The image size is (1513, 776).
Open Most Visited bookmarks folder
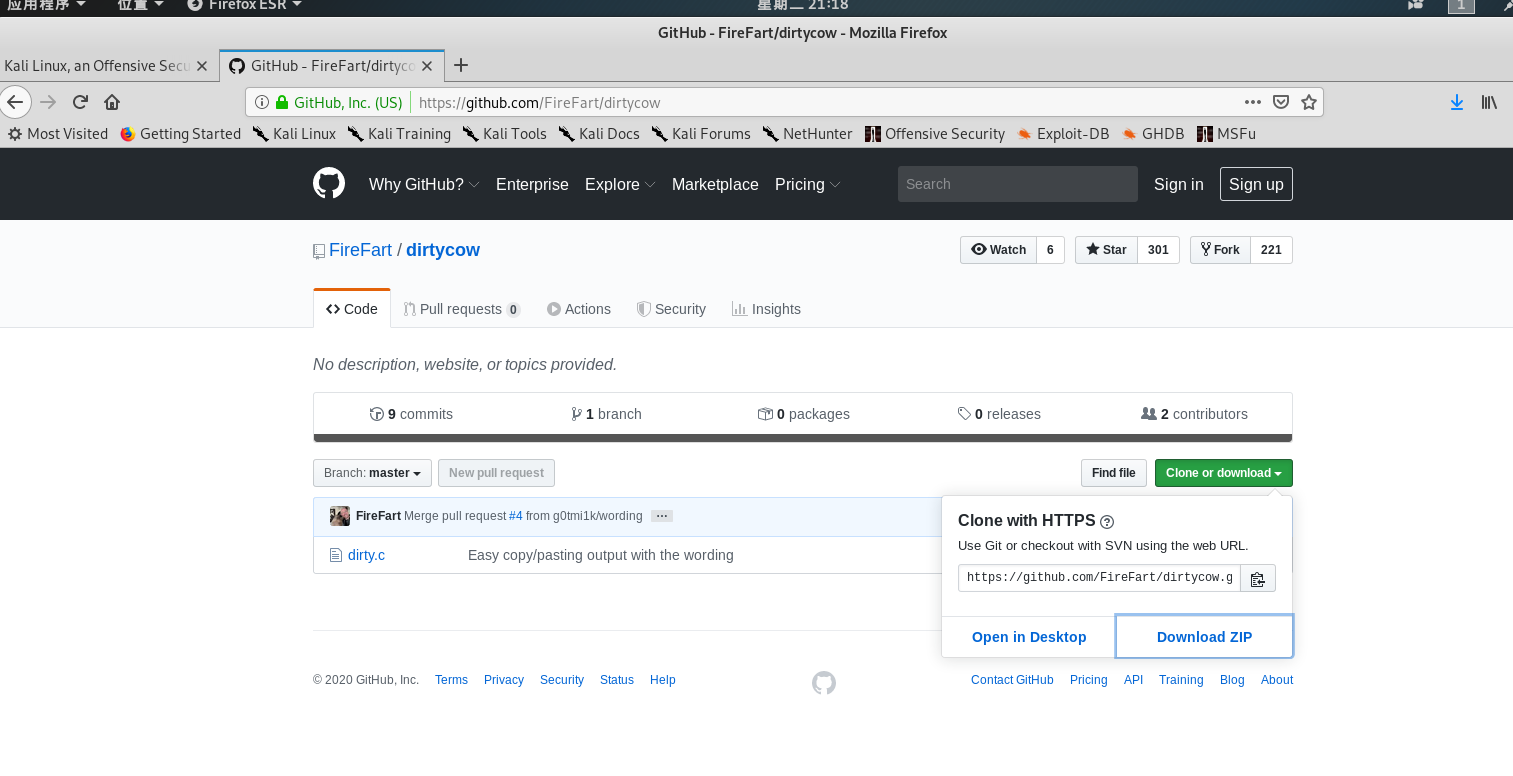tap(58, 133)
